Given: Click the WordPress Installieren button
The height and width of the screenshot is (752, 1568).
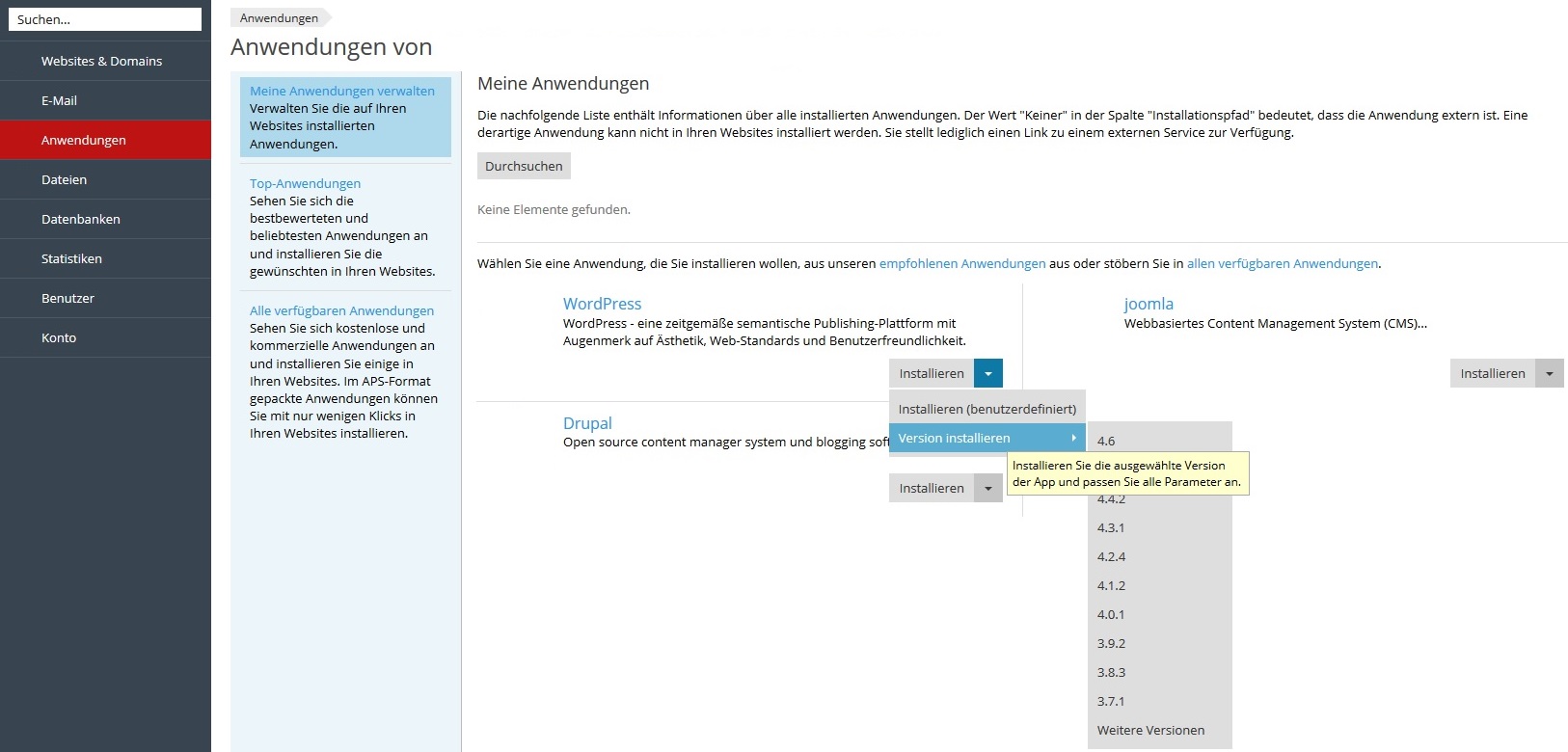Looking at the screenshot, I should pos(932,373).
